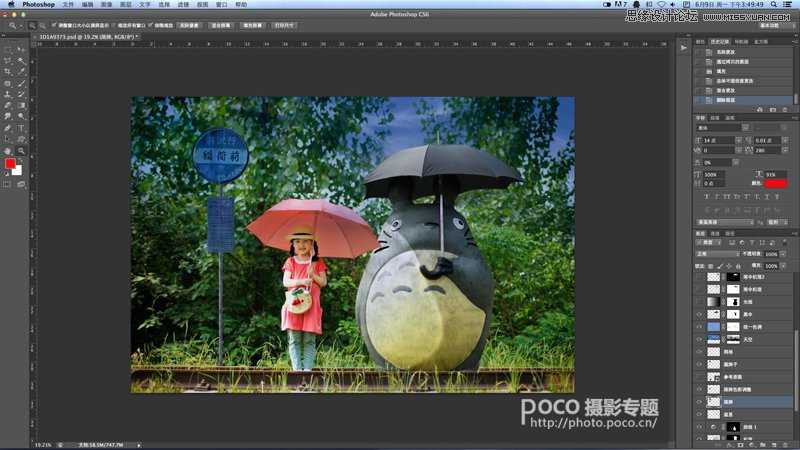Click the white background color swatch

coord(18,171)
